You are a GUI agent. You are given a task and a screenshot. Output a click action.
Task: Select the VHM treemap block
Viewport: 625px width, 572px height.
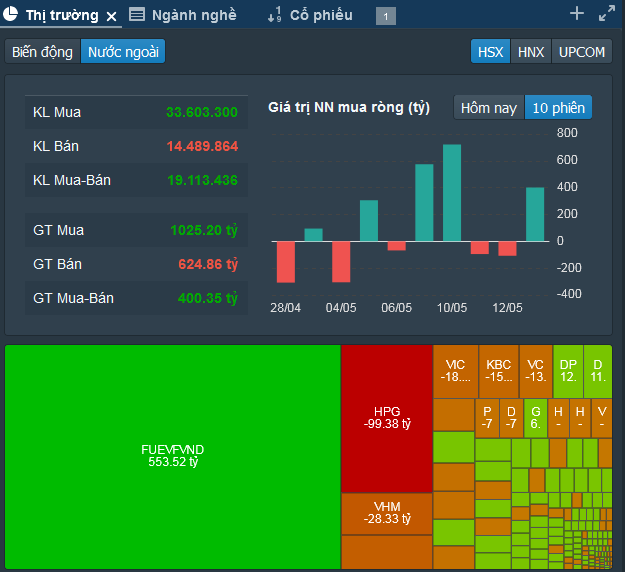(x=386, y=512)
